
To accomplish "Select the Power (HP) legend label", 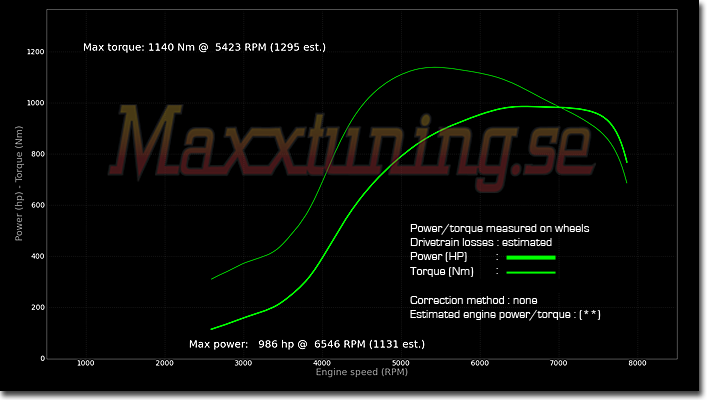I will click(438, 256).
